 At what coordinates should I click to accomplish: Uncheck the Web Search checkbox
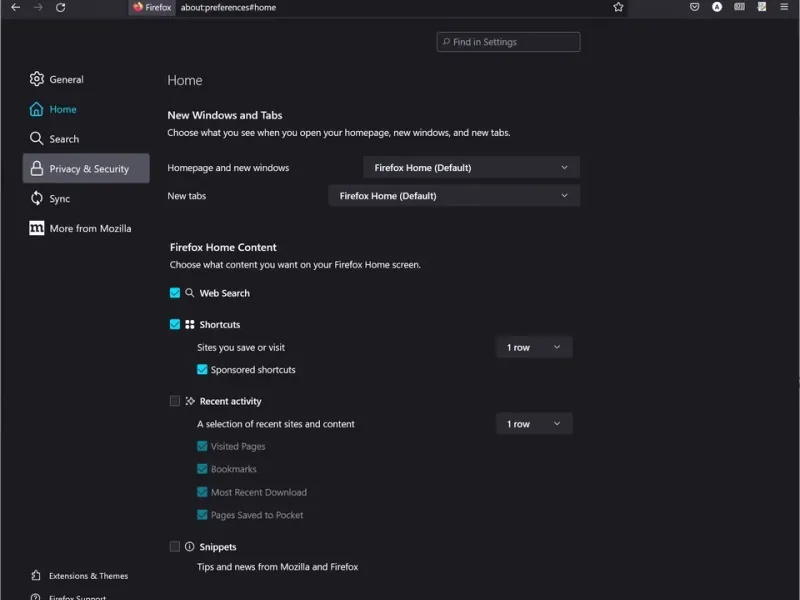click(x=175, y=293)
